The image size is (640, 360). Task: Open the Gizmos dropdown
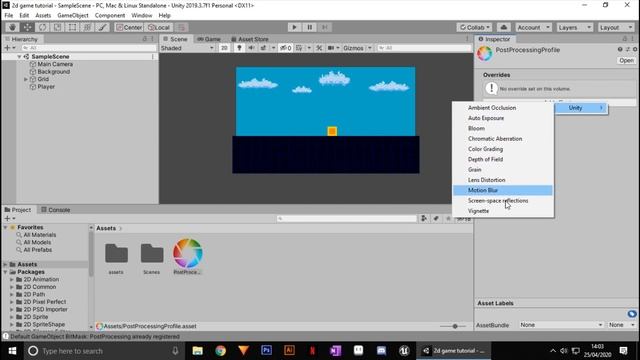[x=357, y=48]
